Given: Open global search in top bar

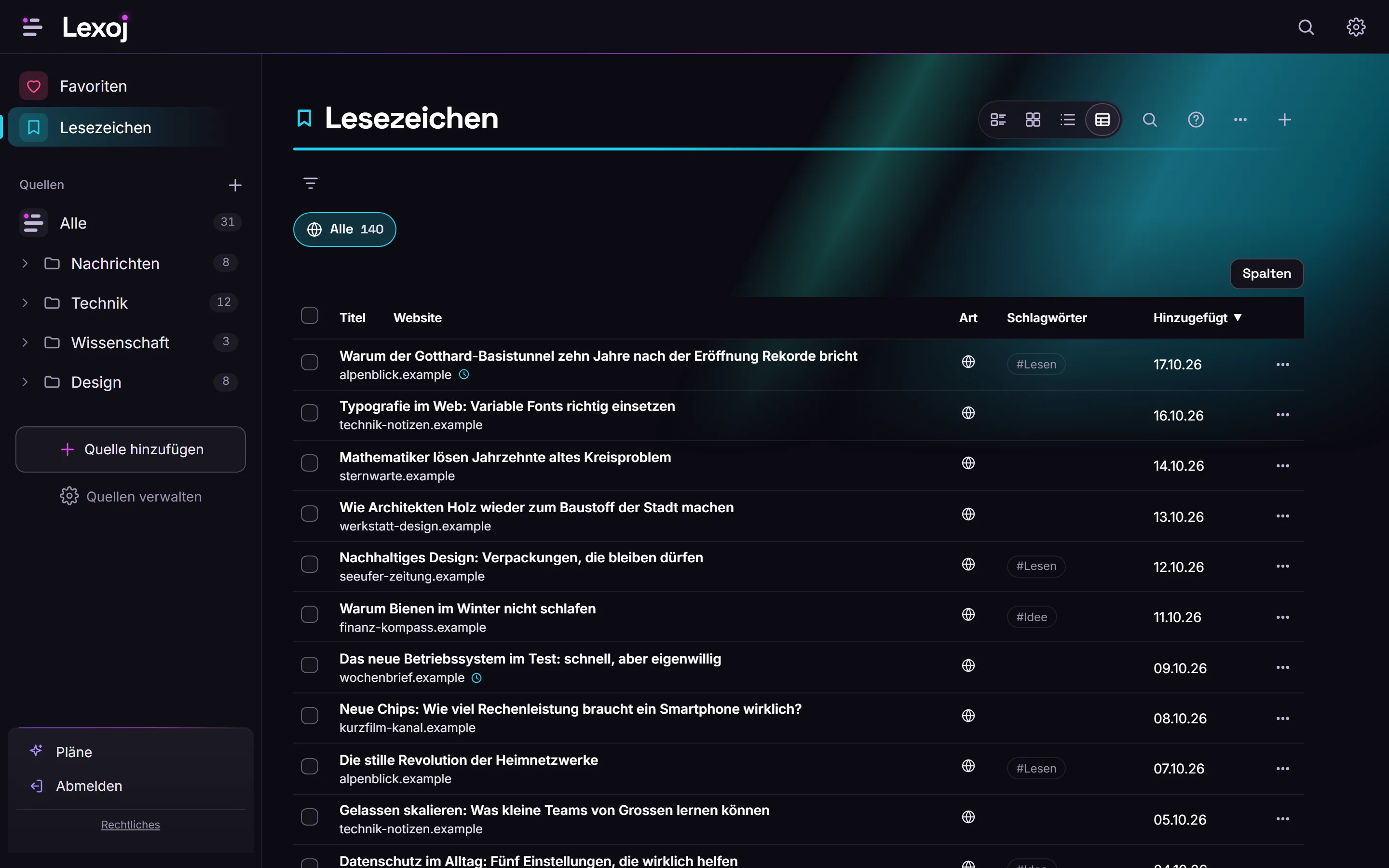Looking at the screenshot, I should tap(1306, 27).
